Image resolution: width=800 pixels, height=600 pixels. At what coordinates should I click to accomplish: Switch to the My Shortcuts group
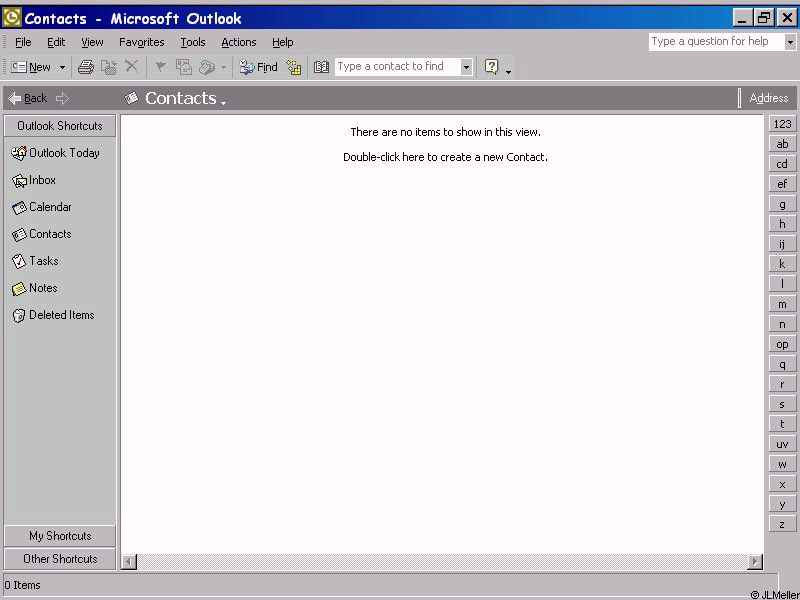pyautogui.click(x=60, y=536)
